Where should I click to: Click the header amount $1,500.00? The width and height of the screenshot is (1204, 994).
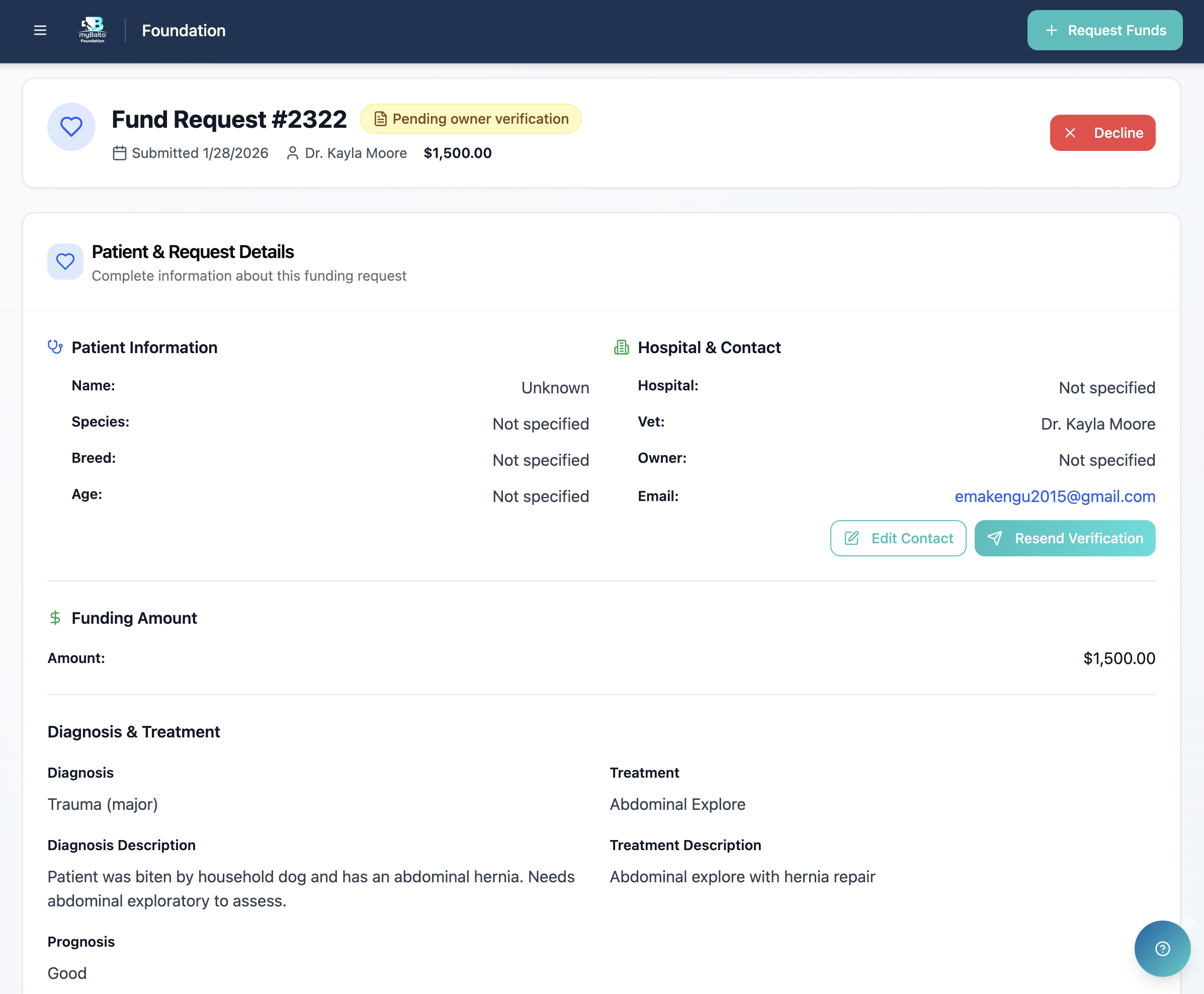[x=458, y=153]
